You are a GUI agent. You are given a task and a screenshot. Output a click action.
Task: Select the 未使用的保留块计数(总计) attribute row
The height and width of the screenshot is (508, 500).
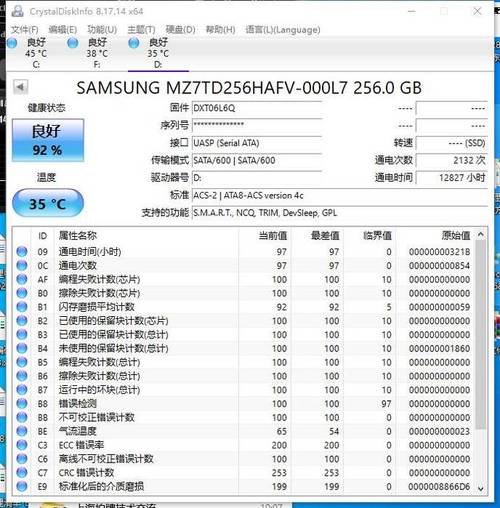click(x=244, y=348)
